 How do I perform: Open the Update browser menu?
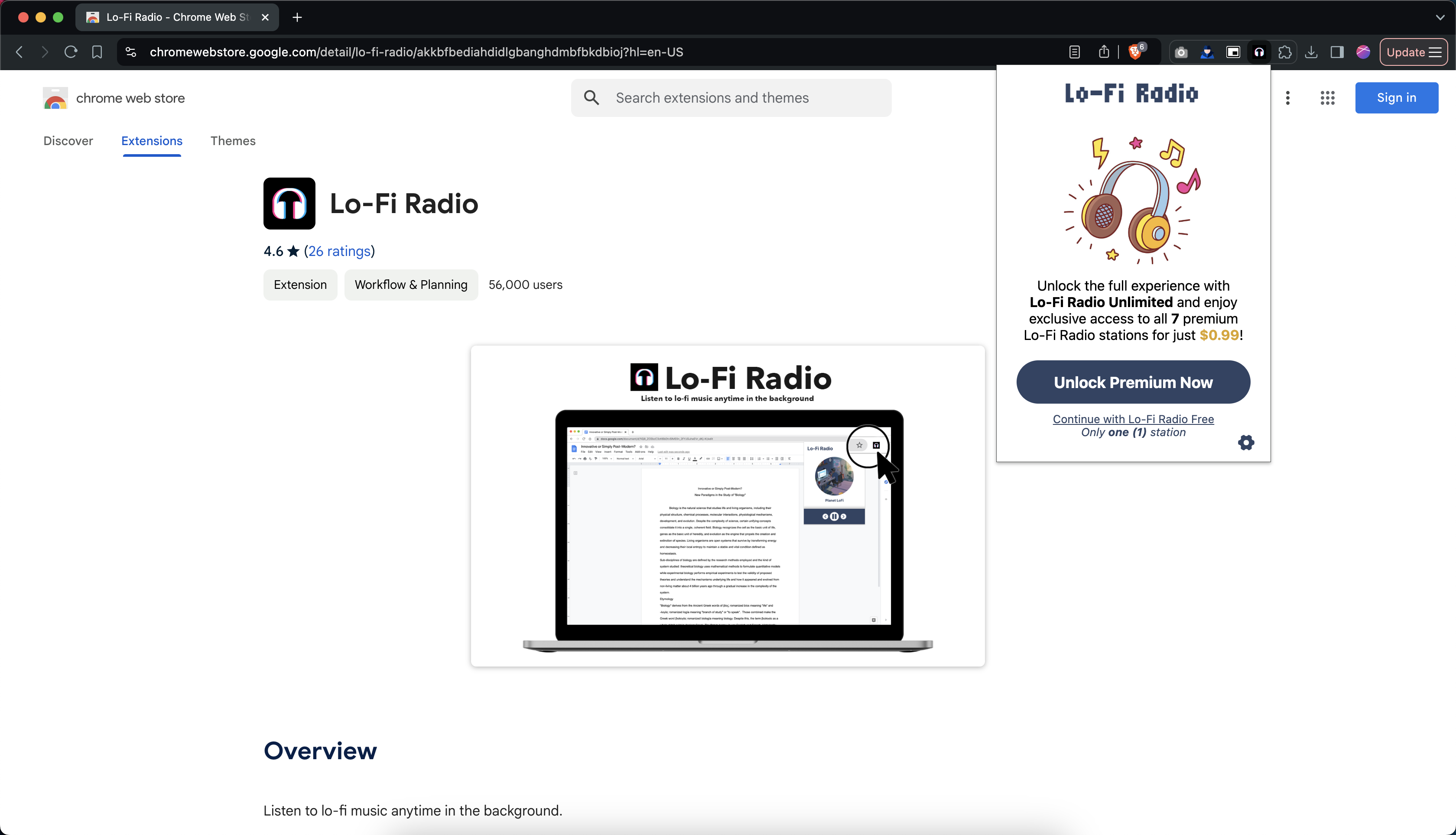pos(1414,52)
